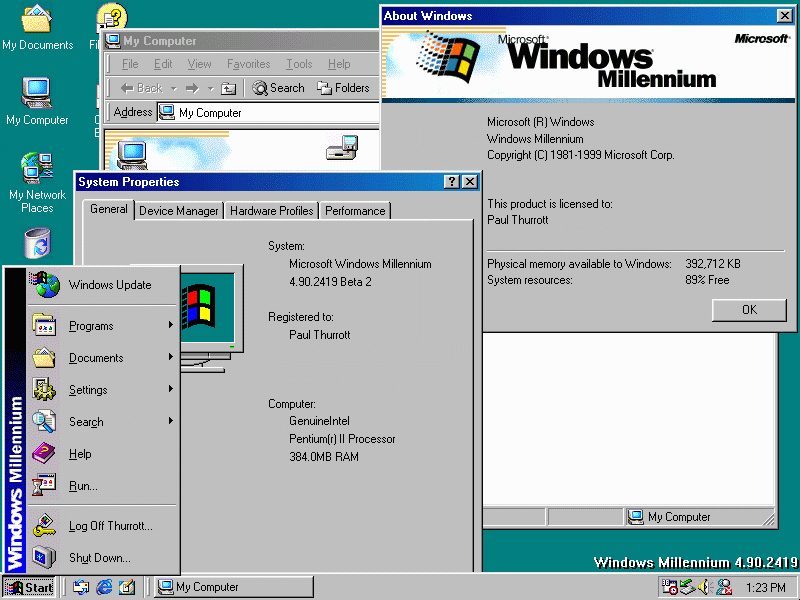Viewport: 800px width, 600px height.
Task: Click the MSN Messenger tray icon
Action: click(726, 587)
